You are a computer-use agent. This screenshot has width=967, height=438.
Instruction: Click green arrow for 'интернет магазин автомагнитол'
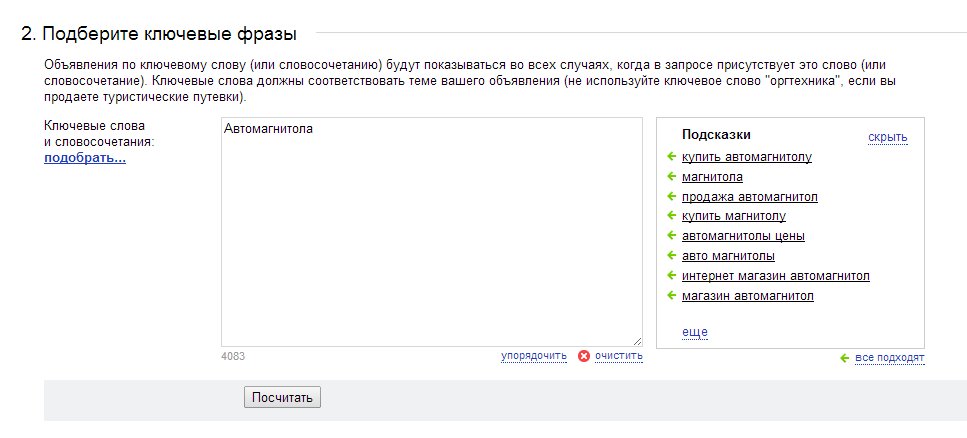pyautogui.click(x=672, y=275)
